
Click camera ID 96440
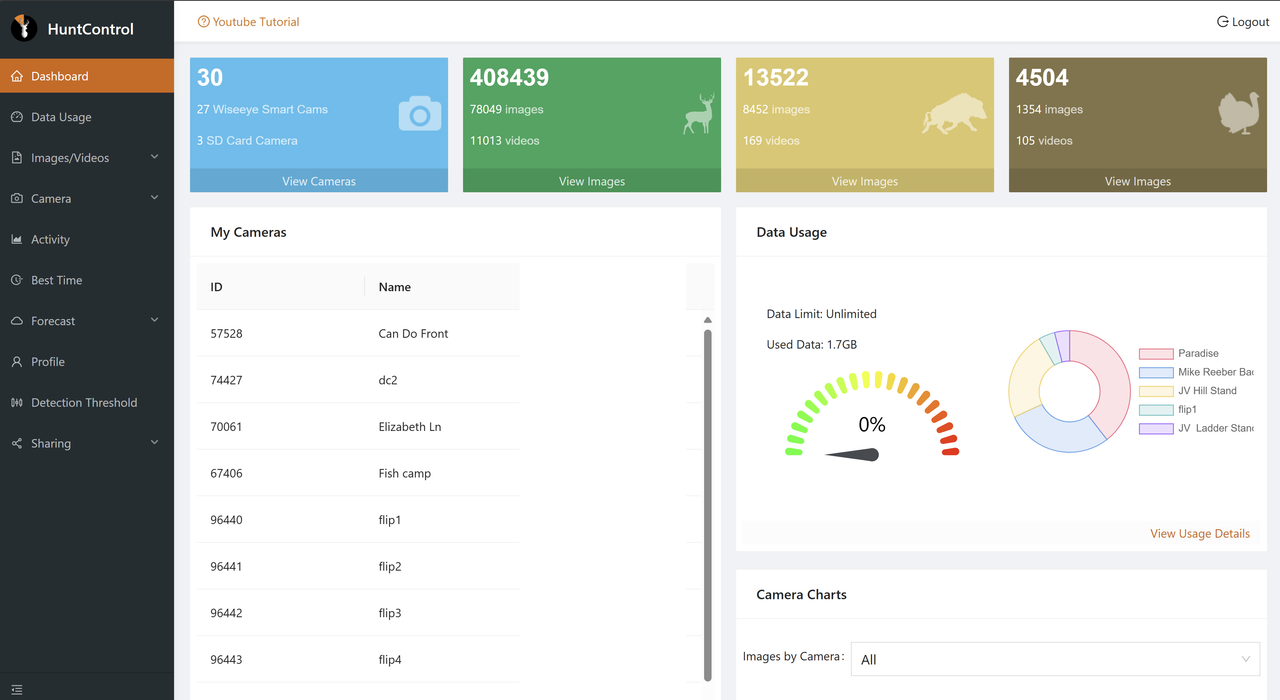tap(226, 520)
